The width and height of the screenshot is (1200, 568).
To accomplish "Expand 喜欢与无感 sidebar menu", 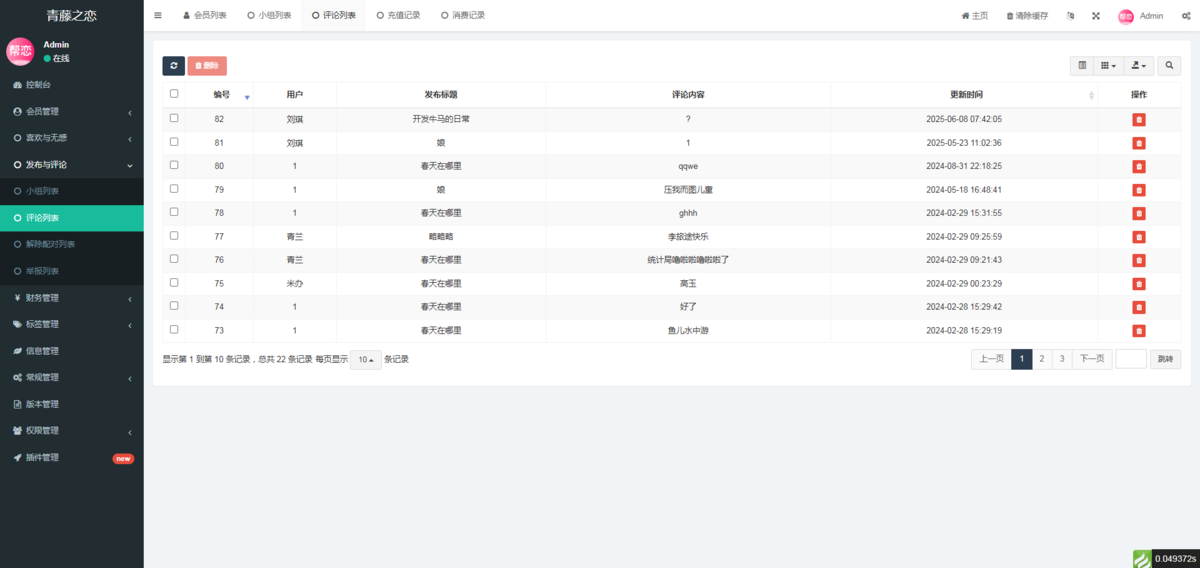I will [x=72, y=138].
